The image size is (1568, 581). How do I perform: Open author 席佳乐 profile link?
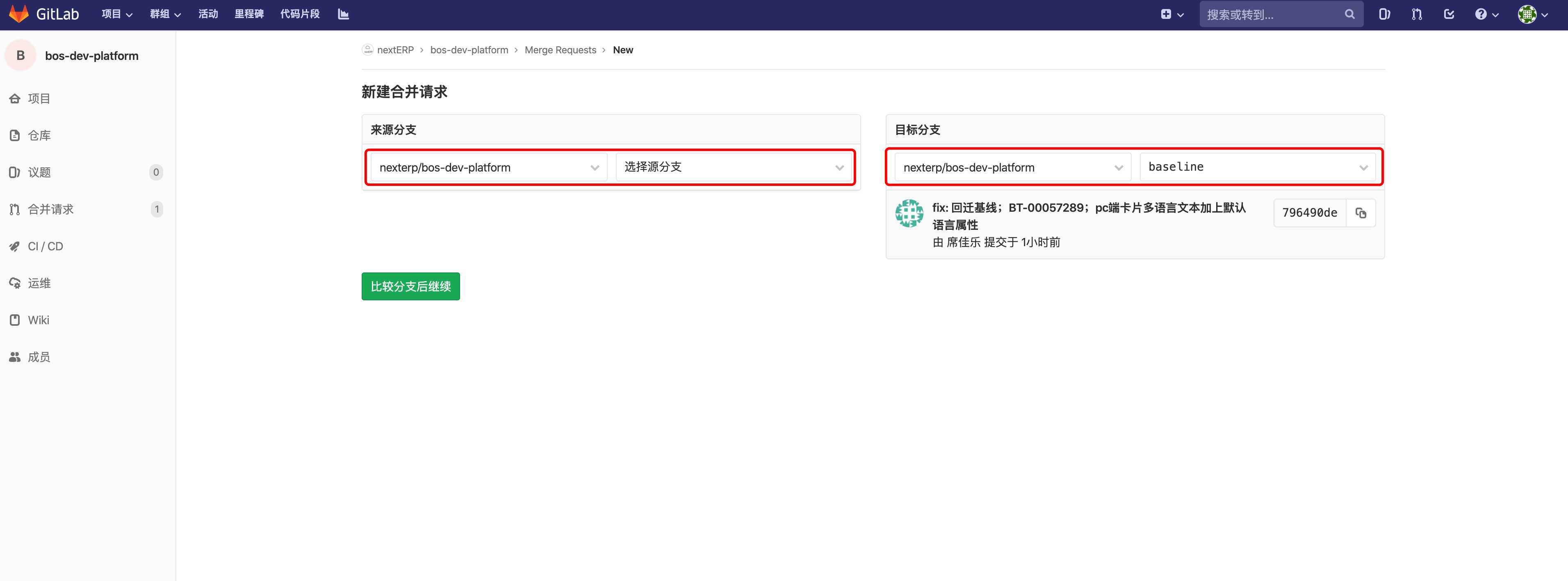coord(964,242)
